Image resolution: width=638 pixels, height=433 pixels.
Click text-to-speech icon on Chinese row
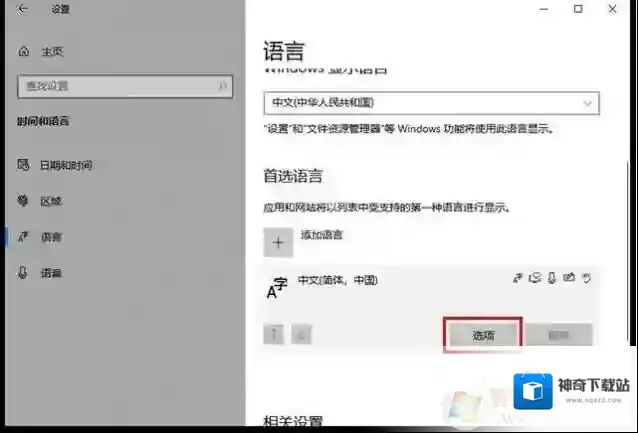coord(536,279)
